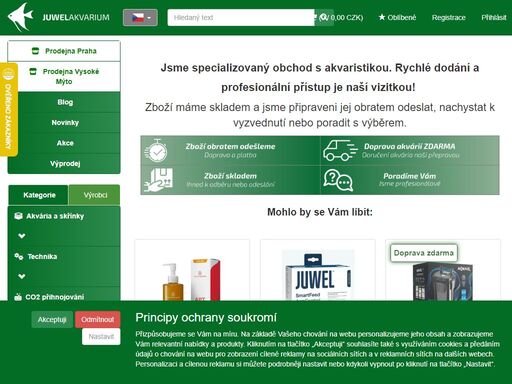Click the aquarium icon next to Akvária a skříňky
This screenshot has width=512, height=384.
click(x=18, y=216)
